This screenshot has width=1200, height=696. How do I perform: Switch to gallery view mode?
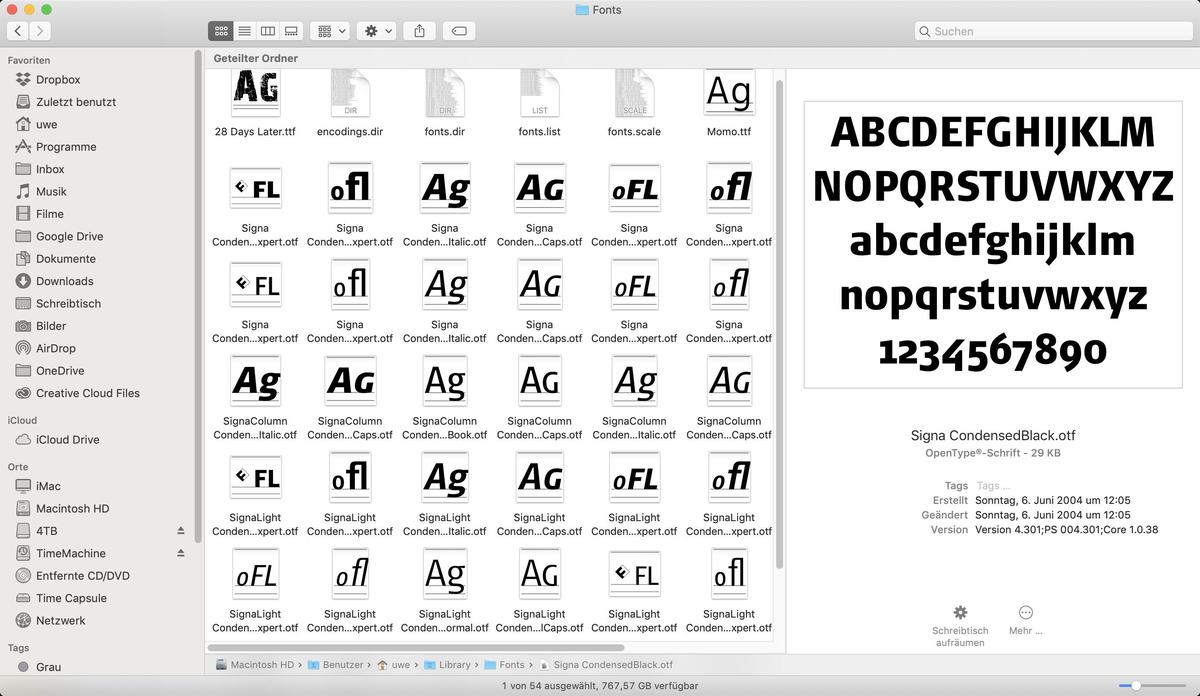[291, 31]
